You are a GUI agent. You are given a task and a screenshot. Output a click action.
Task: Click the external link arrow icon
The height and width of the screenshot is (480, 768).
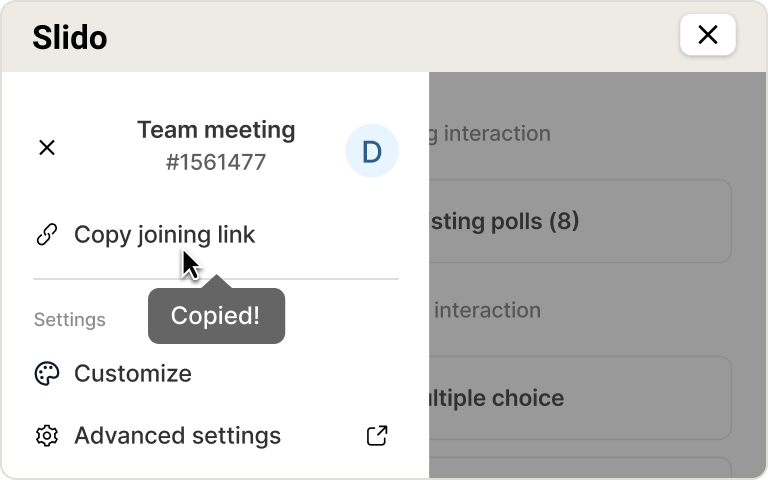pos(377,436)
